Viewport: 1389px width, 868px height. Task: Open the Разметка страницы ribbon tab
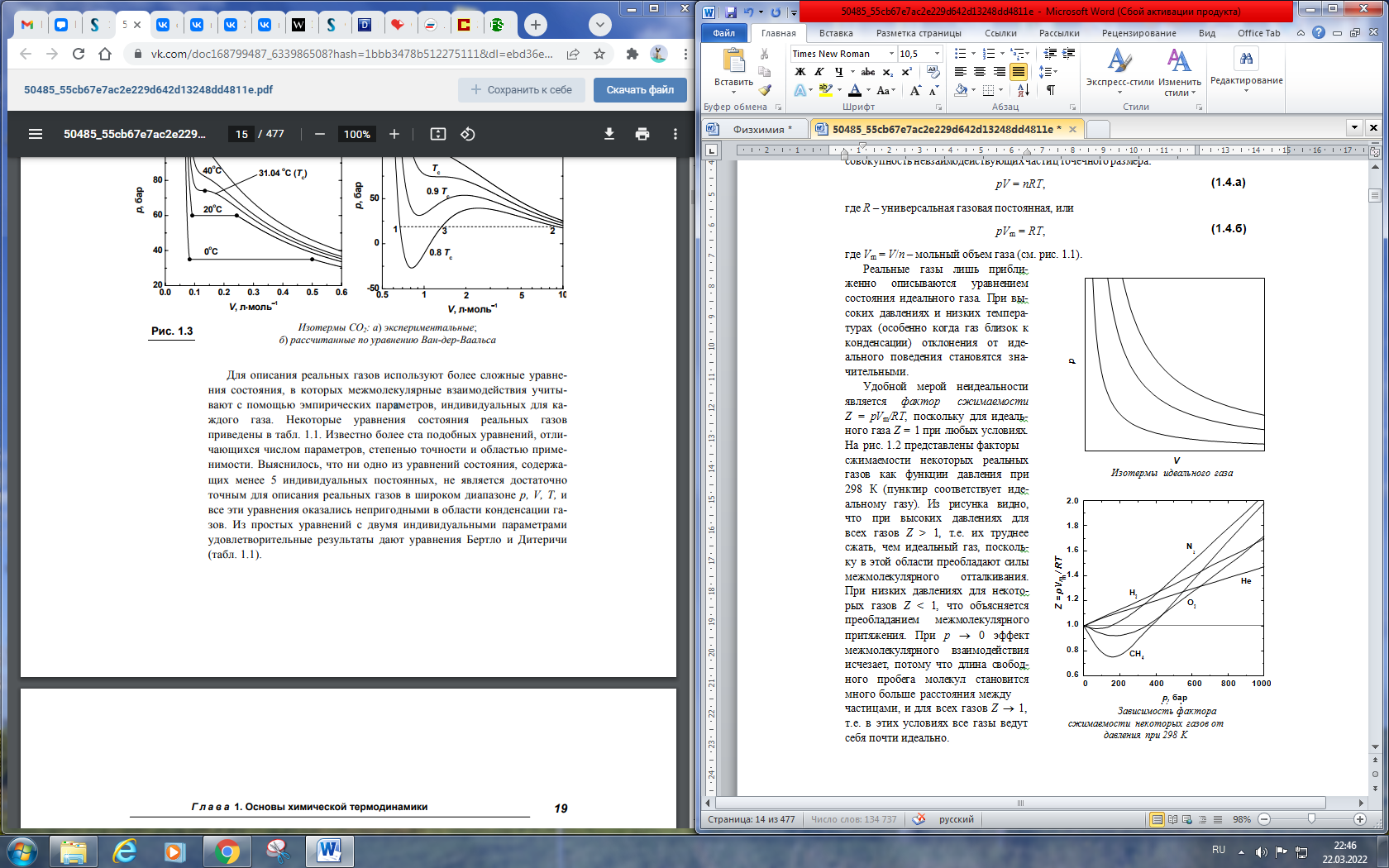pos(919,33)
